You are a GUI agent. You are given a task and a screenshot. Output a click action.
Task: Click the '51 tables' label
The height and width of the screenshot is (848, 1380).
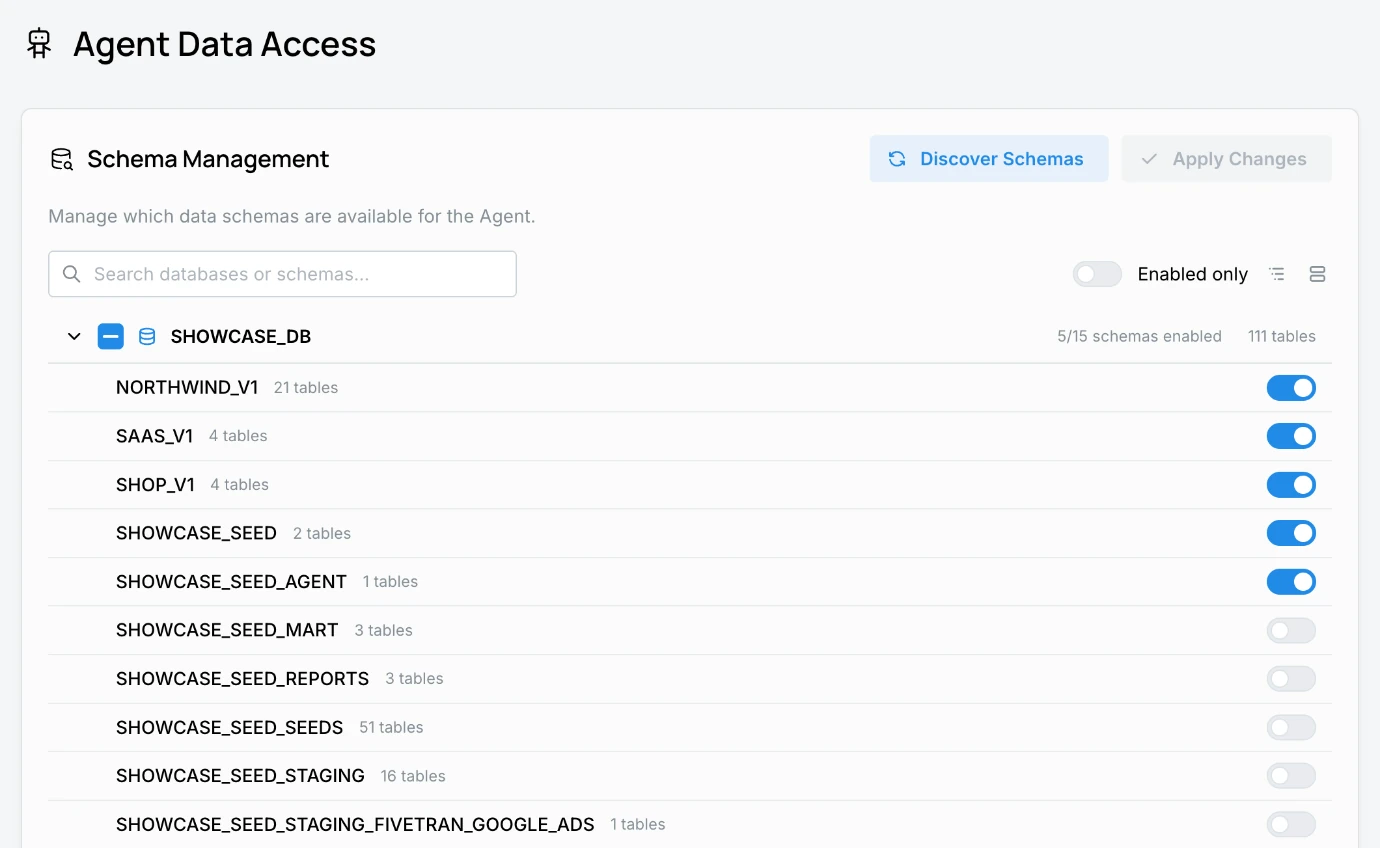click(x=391, y=727)
